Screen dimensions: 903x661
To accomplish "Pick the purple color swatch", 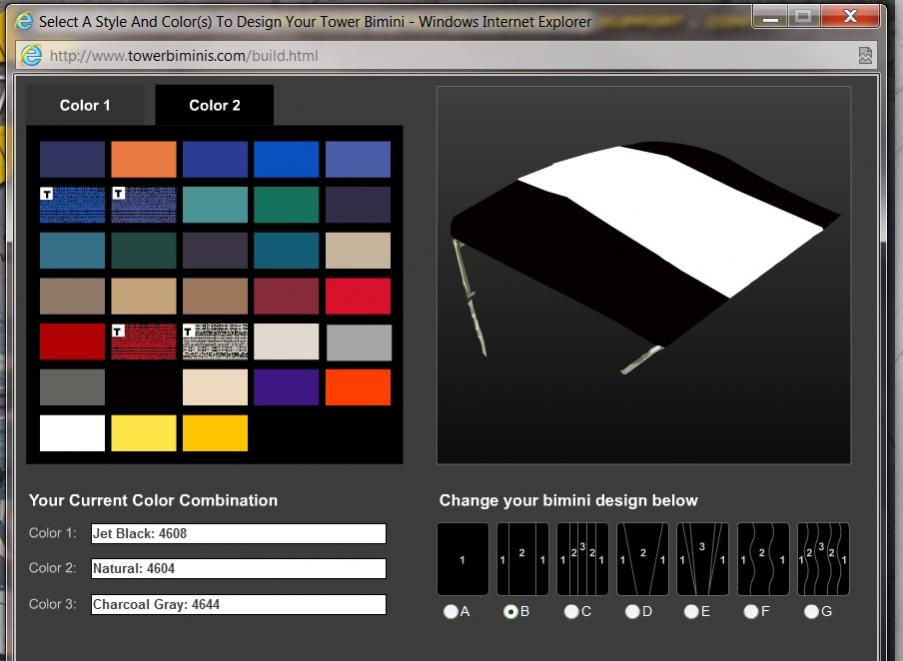I will click(286, 387).
